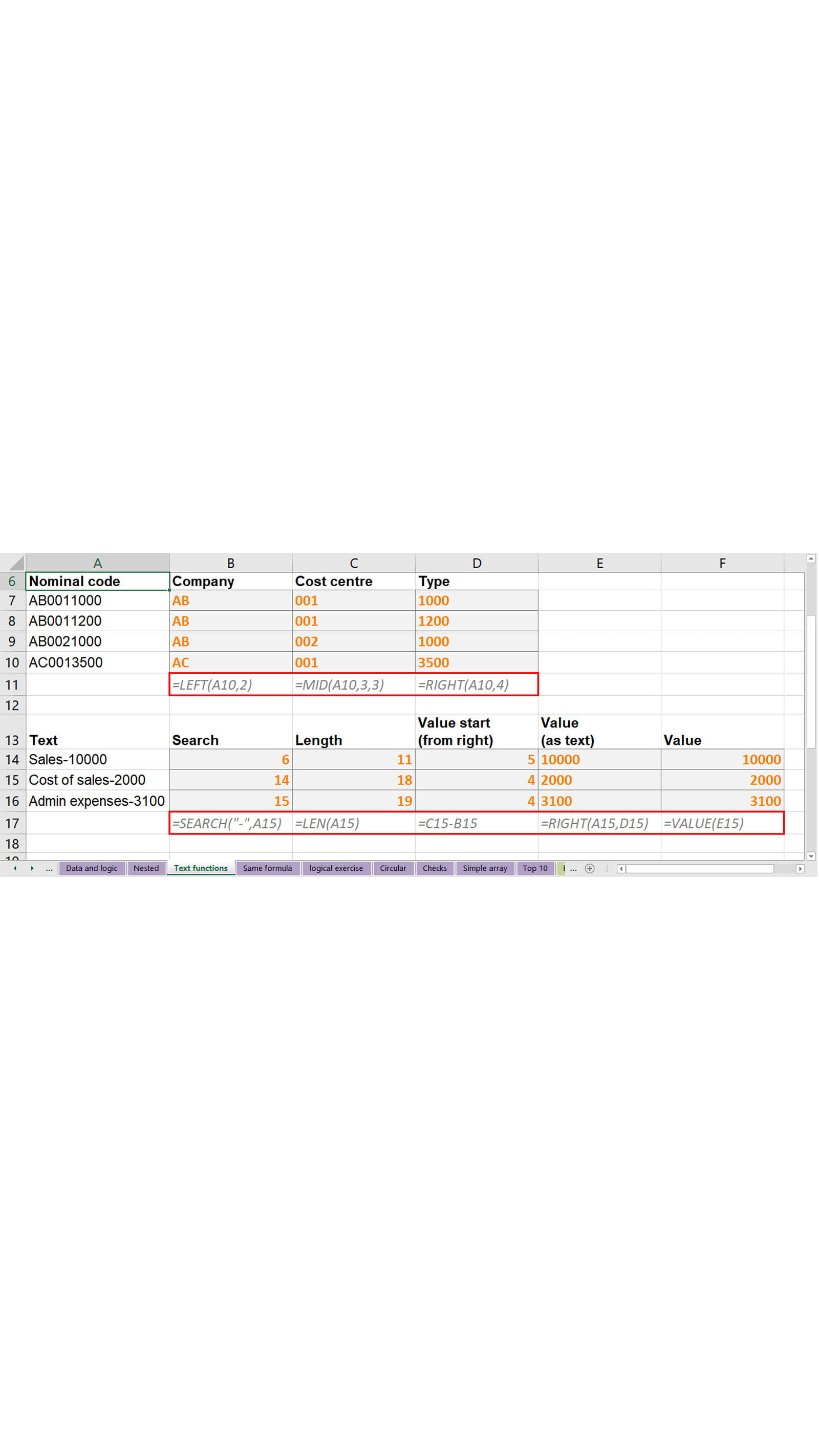Select row 15 header

pyautogui.click(x=12, y=780)
